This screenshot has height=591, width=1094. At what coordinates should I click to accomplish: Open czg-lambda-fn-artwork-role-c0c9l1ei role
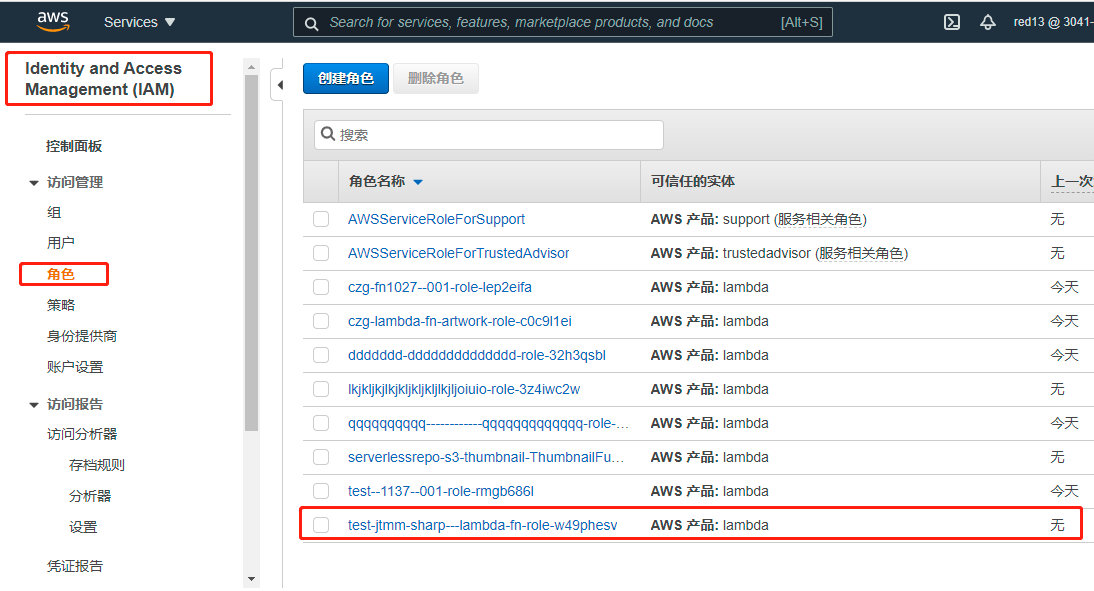tap(459, 321)
